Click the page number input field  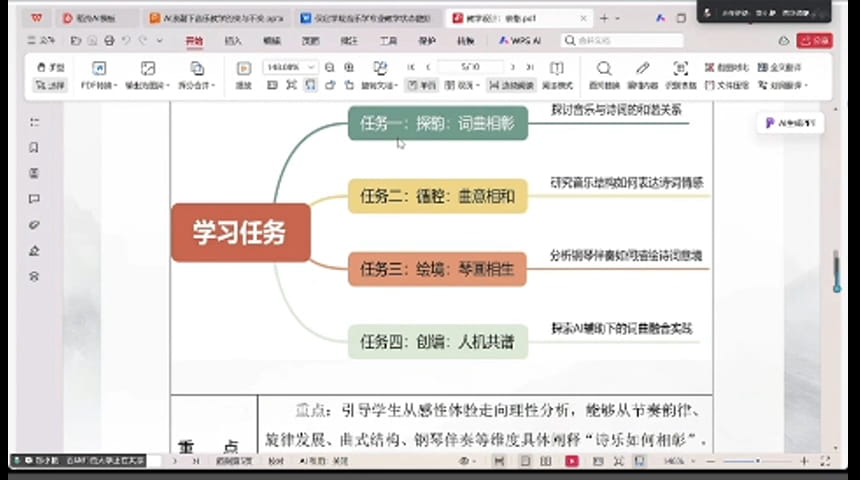click(x=470, y=67)
